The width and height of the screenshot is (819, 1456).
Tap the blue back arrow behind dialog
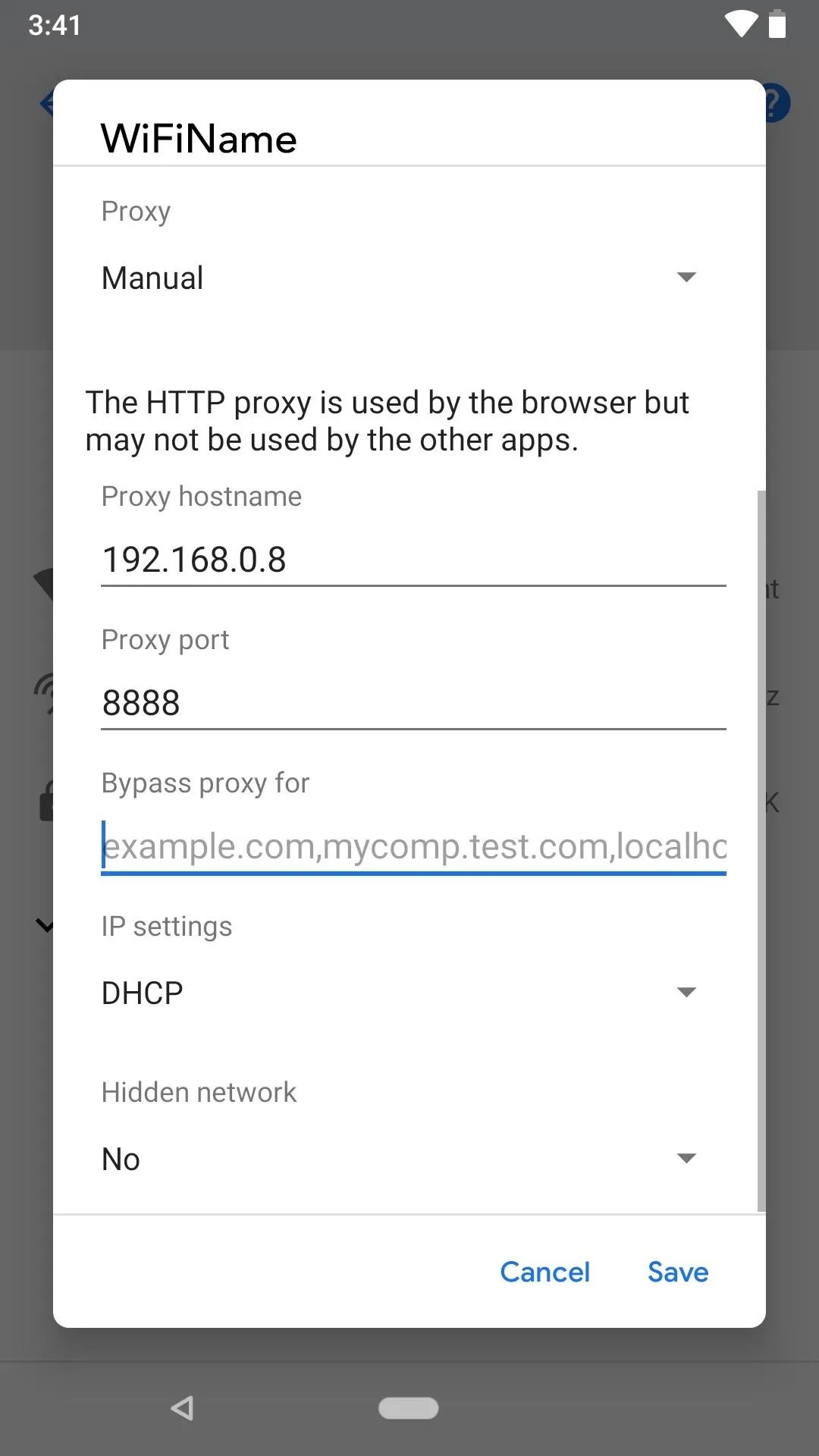pyautogui.click(x=46, y=102)
